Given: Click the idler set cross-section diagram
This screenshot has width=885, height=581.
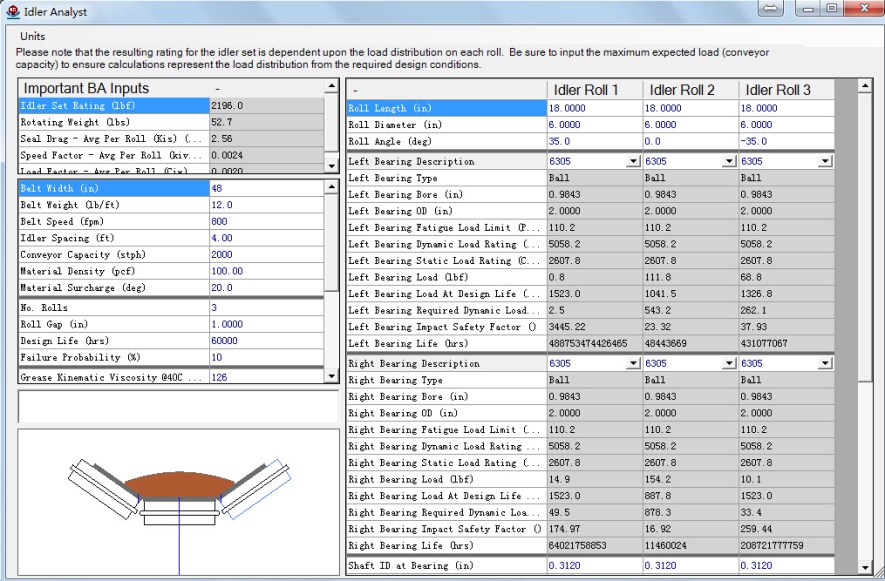Looking at the screenshot, I should coord(179,502).
